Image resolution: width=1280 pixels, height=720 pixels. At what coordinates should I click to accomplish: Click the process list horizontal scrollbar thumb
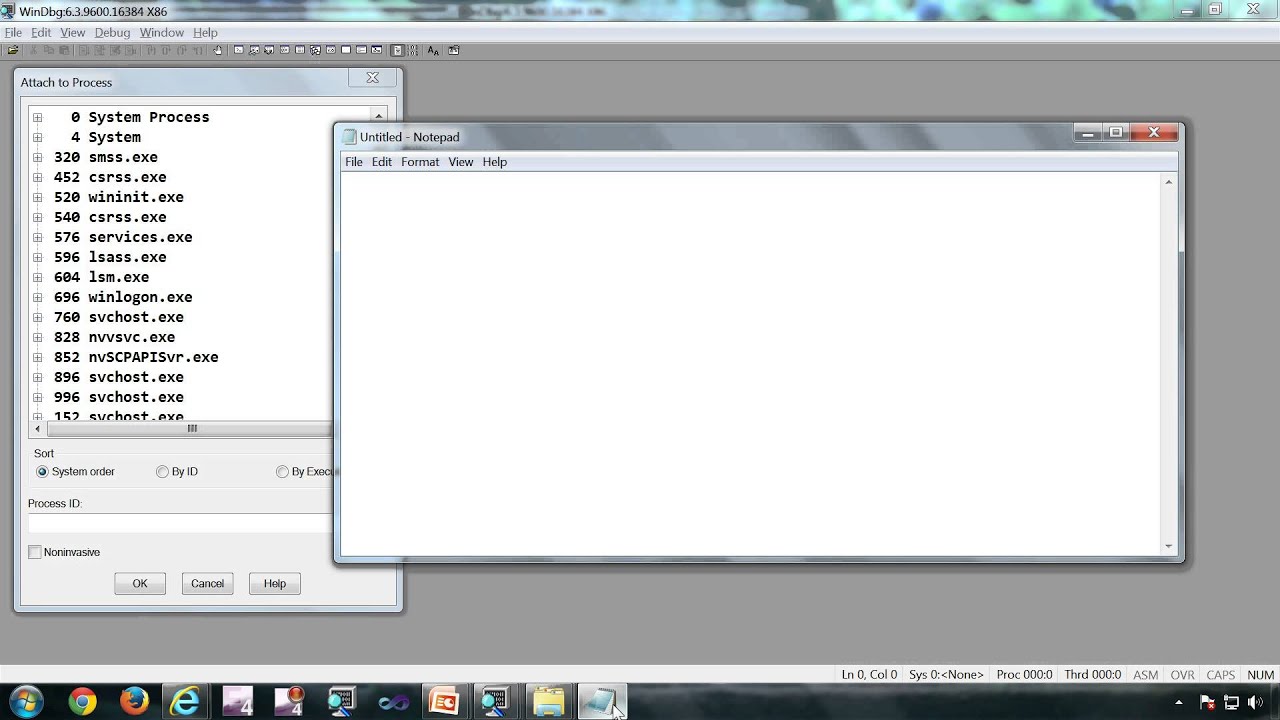point(192,429)
